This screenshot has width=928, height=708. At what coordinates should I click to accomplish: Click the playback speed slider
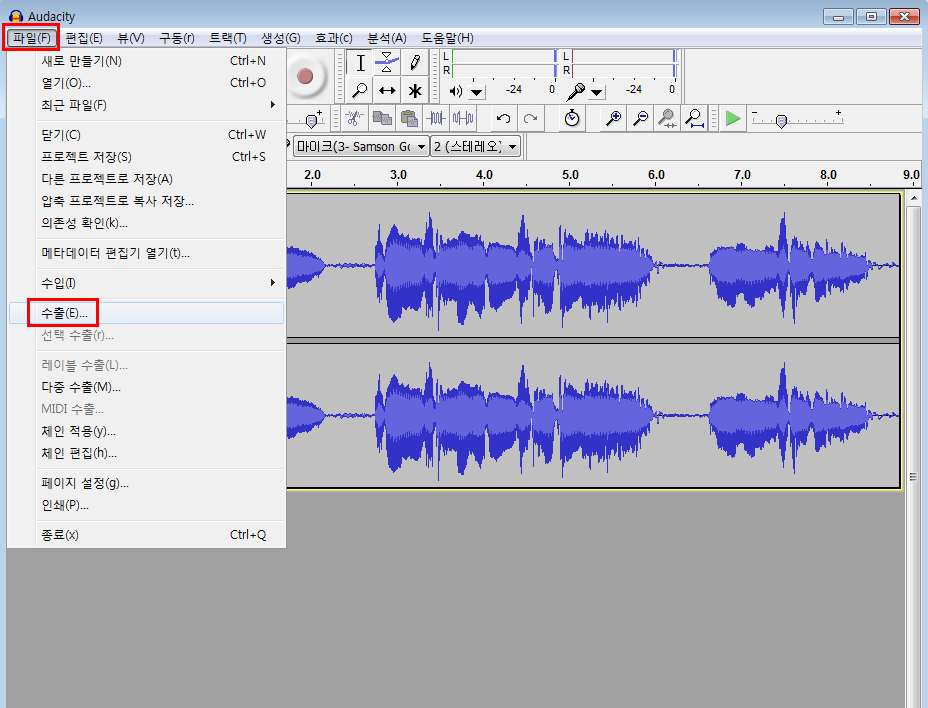tap(781, 120)
